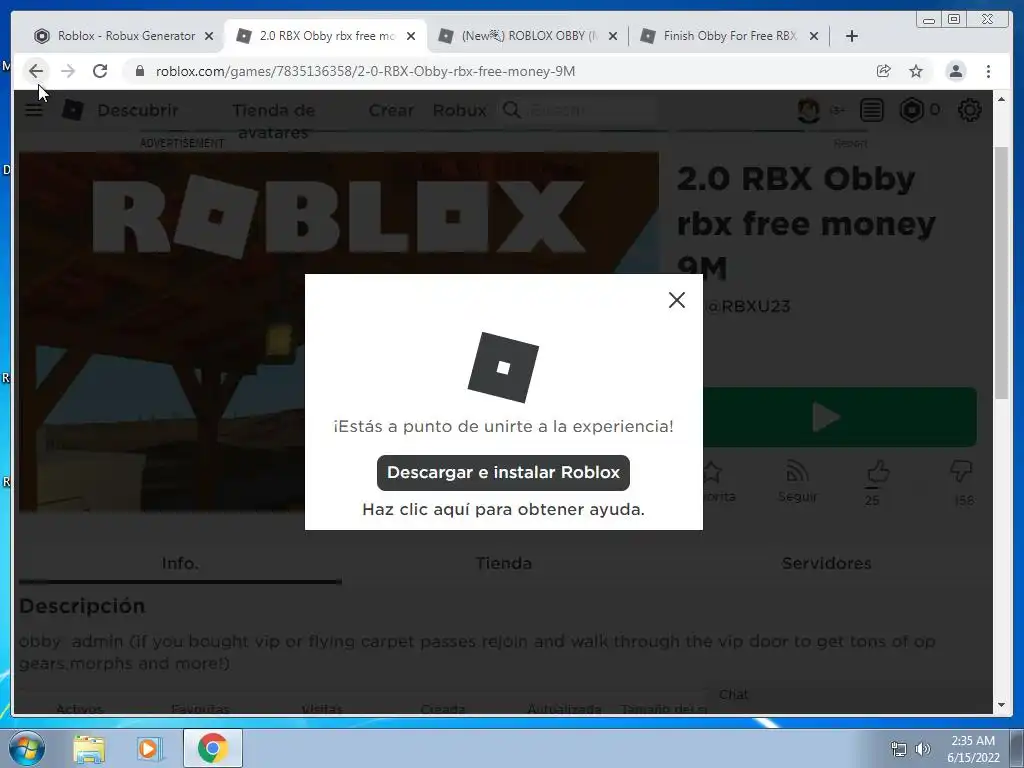Open the 'Haz clic aquí para obtener ayuda' link
This screenshot has width=1024, height=768.
(503, 509)
